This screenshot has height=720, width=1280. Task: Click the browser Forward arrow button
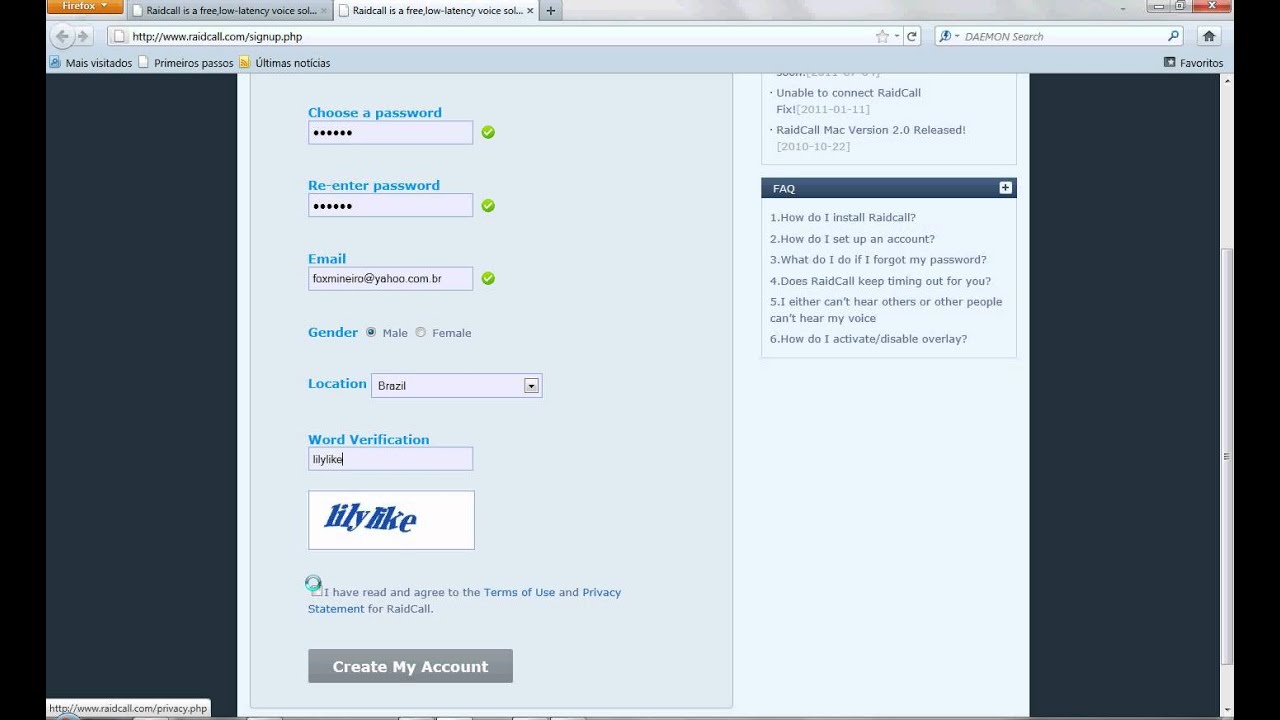(x=83, y=36)
